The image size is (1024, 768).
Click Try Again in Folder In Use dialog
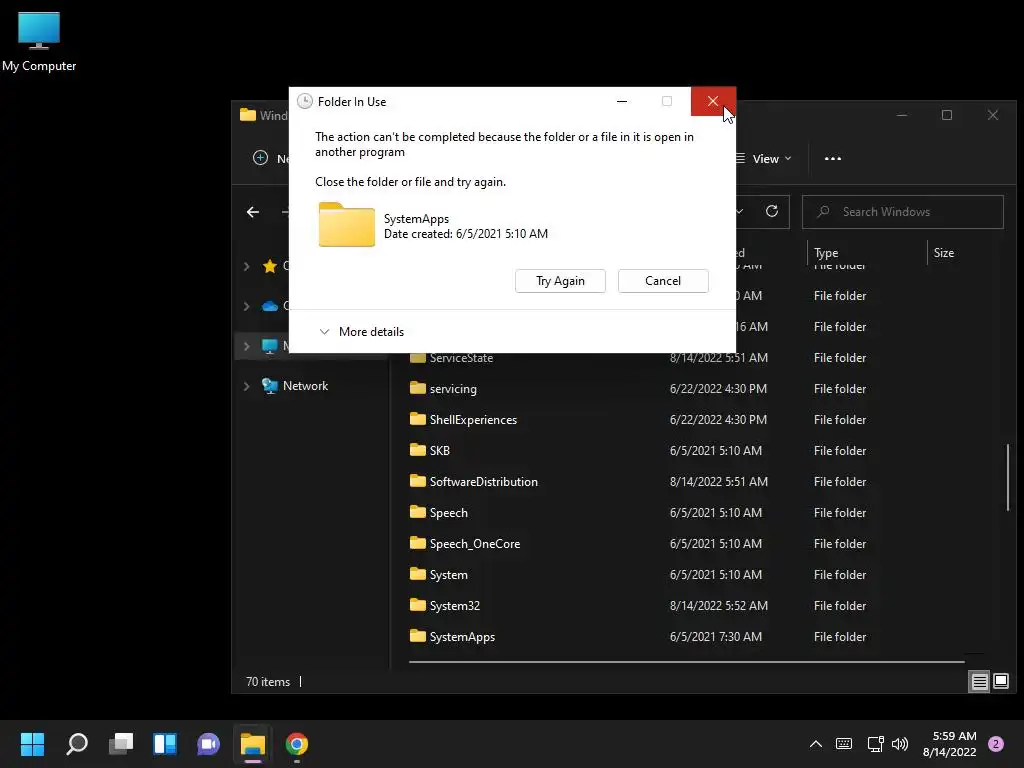pos(560,281)
